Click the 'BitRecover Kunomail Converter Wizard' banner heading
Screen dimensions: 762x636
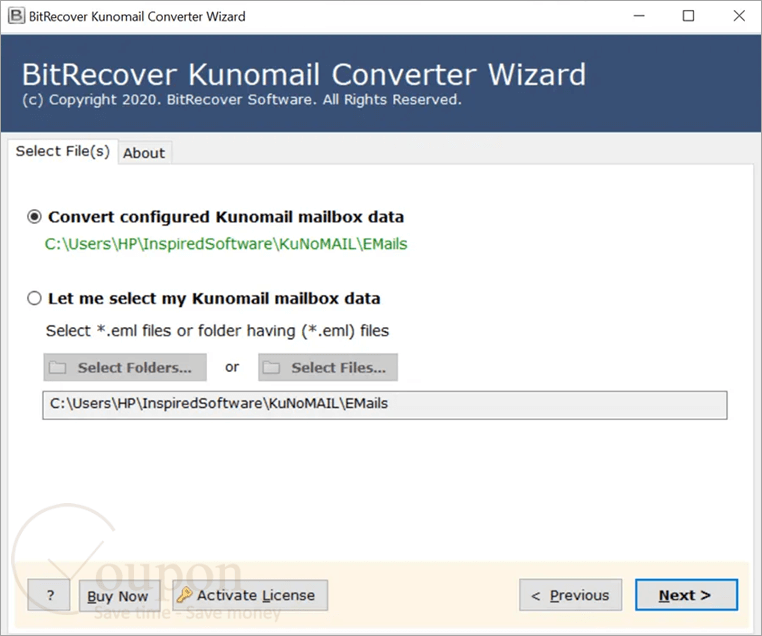[304, 74]
